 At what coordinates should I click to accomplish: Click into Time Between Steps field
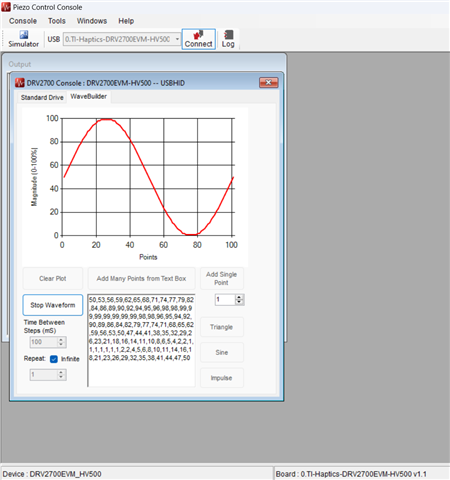tap(44, 342)
